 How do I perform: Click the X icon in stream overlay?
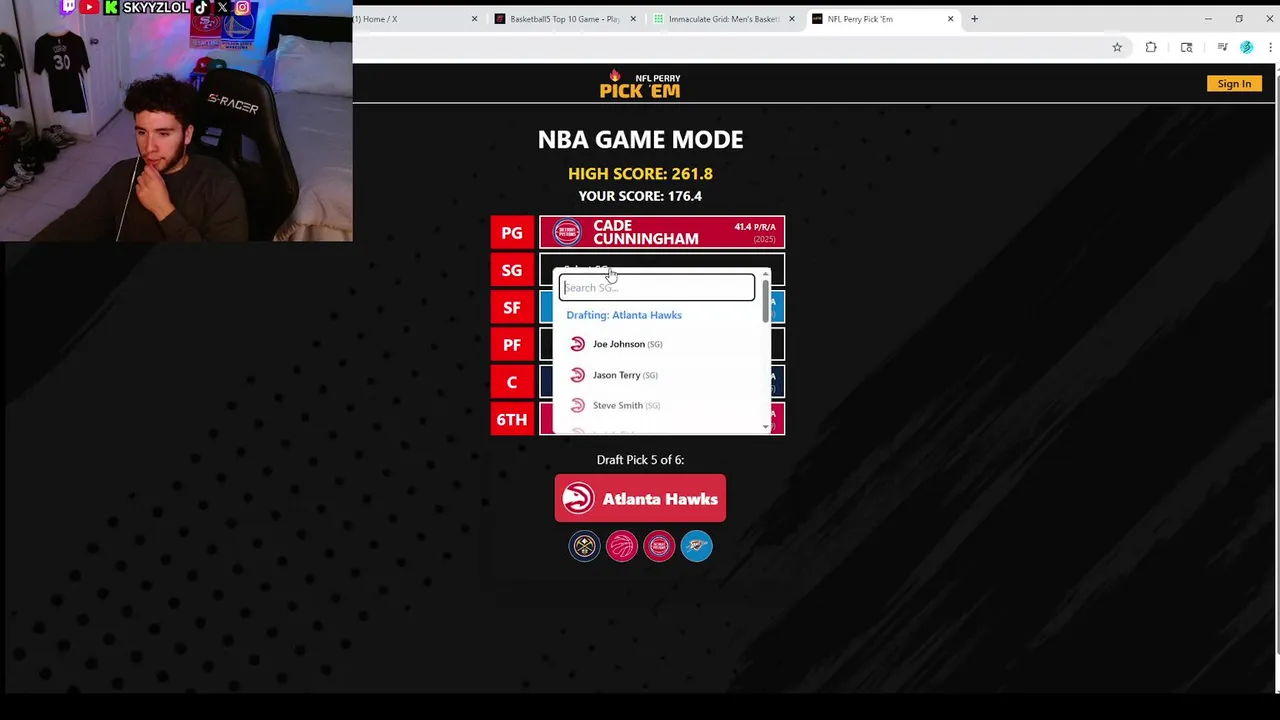tap(222, 7)
